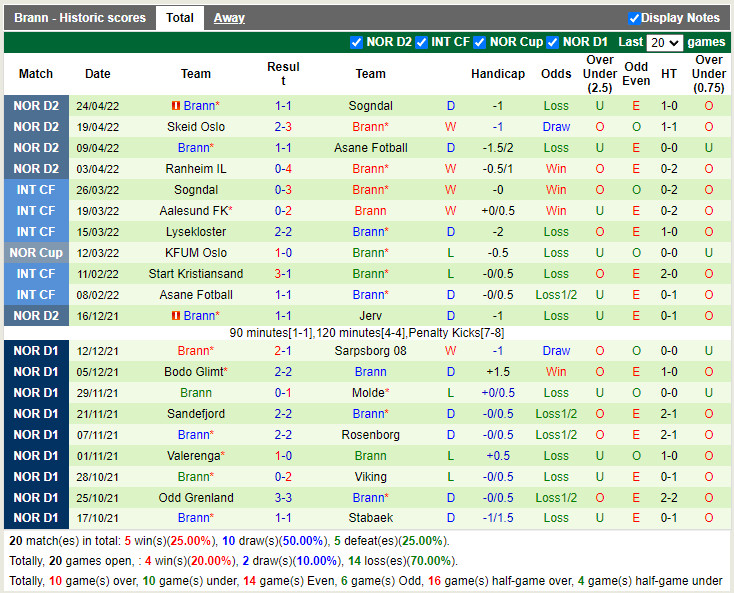Click the Loss1/2 odds in Rosenborg row
Screen dimensions: 734x593
point(556,435)
